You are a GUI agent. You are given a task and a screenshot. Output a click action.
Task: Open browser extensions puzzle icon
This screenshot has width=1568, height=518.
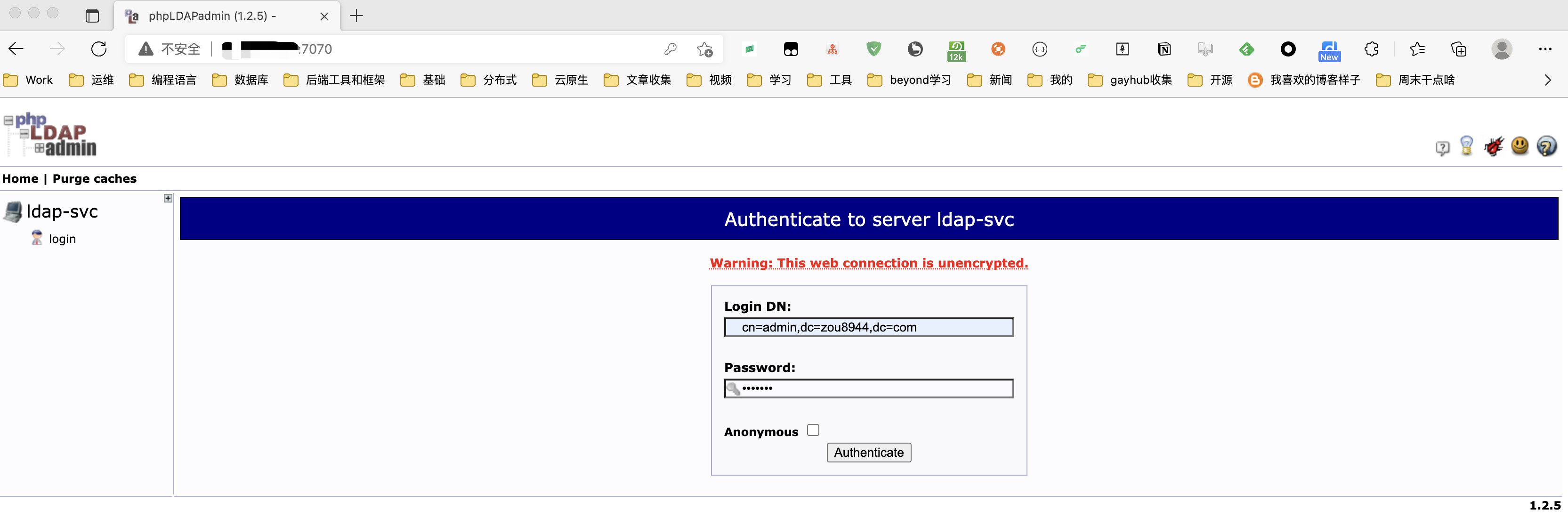1371,49
